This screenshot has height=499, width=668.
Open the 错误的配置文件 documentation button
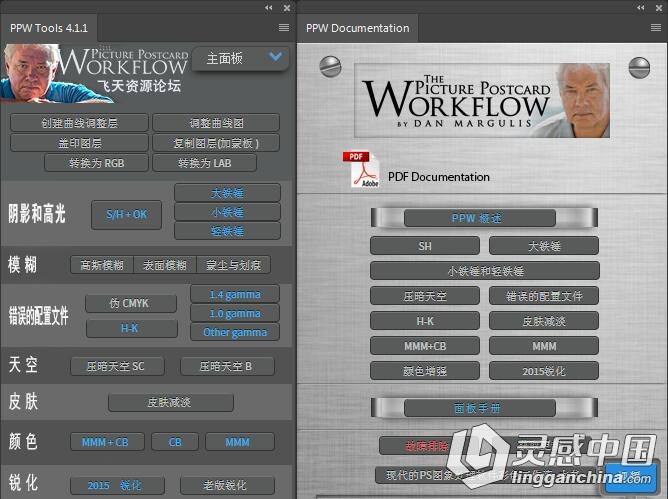544,296
